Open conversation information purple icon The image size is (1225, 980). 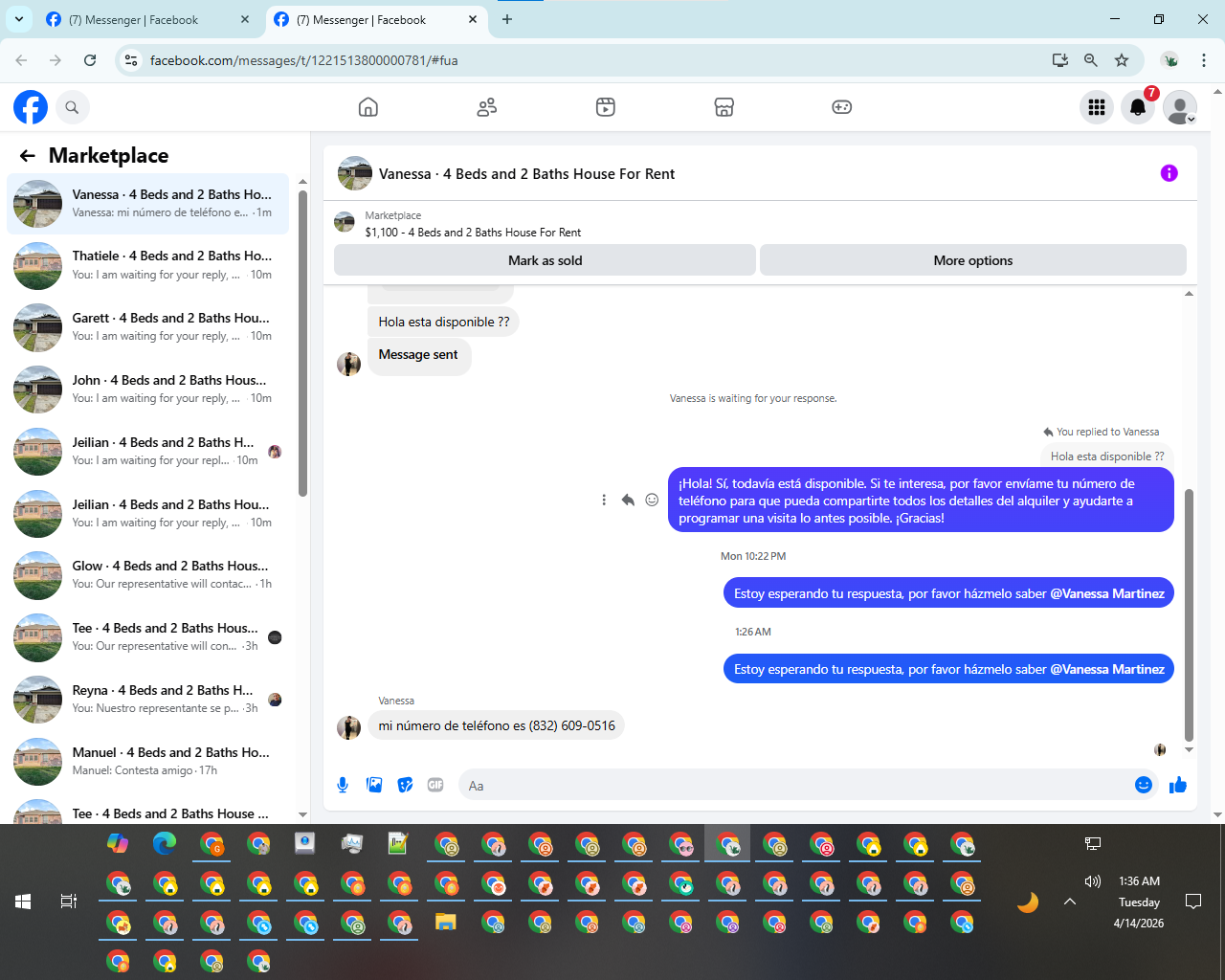coord(1169,173)
